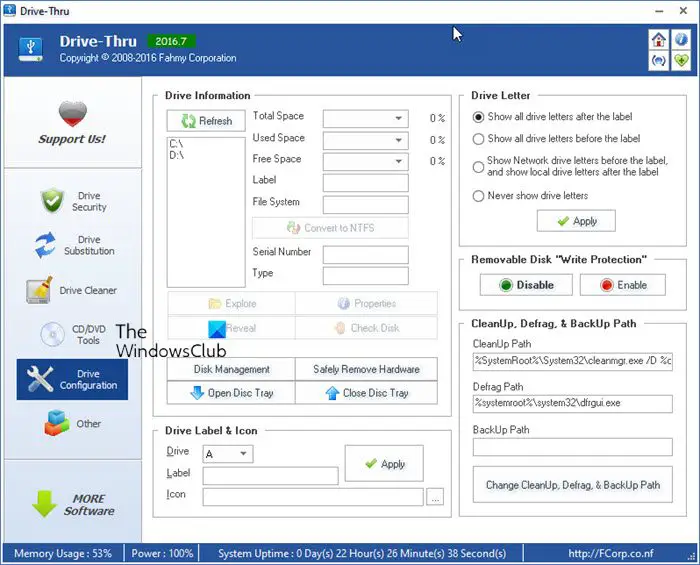
Task: Click System Uptime status entry
Action: click(362, 554)
